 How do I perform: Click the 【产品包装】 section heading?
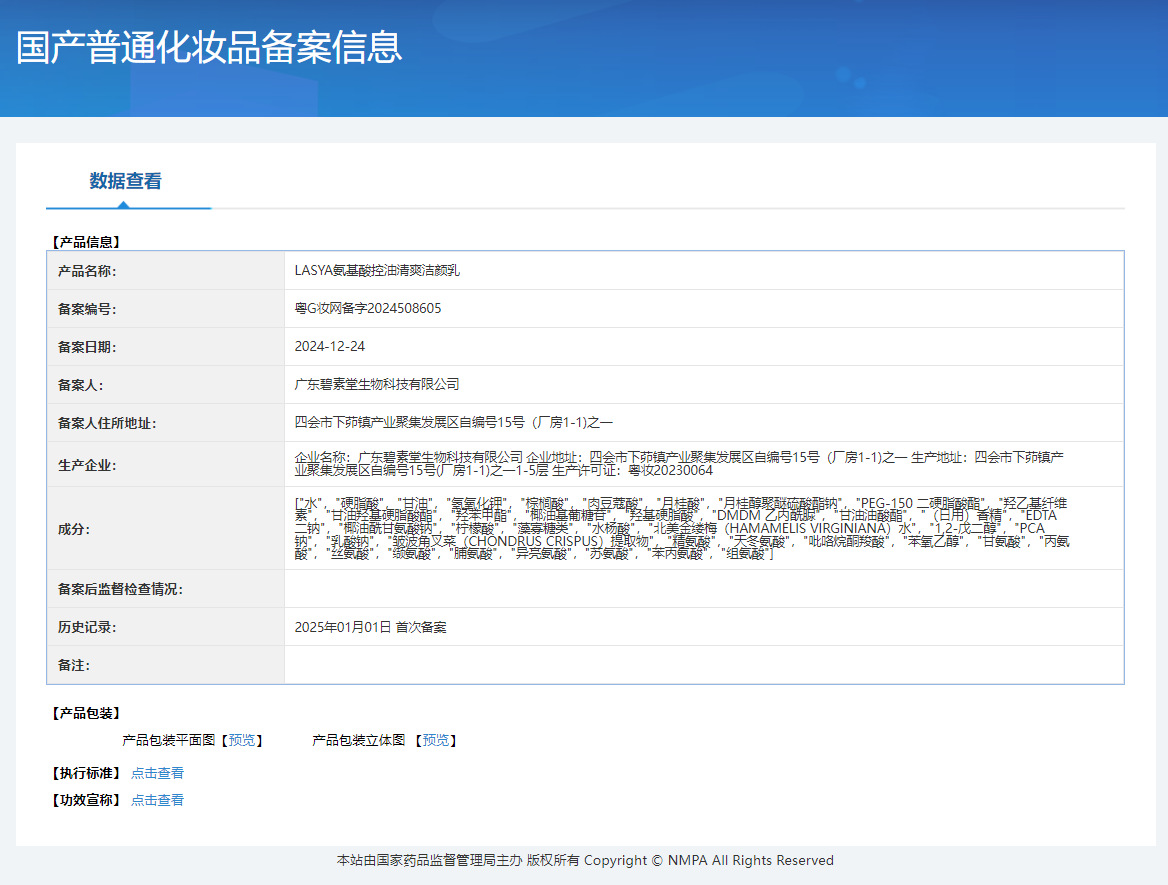click(x=86, y=714)
